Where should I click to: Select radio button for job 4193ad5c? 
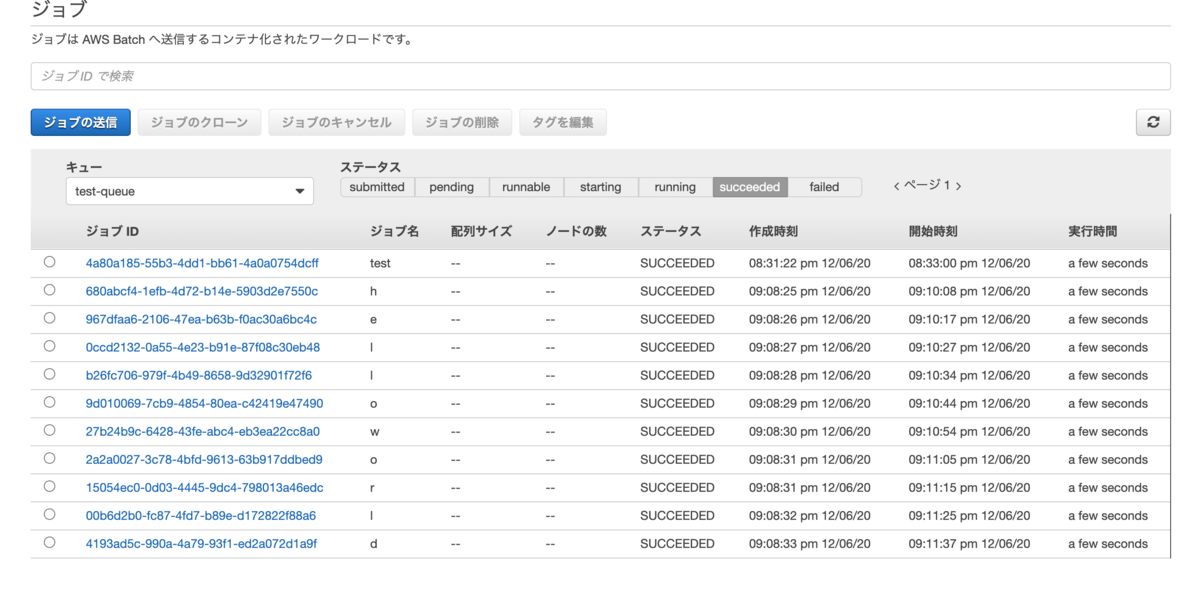49,542
